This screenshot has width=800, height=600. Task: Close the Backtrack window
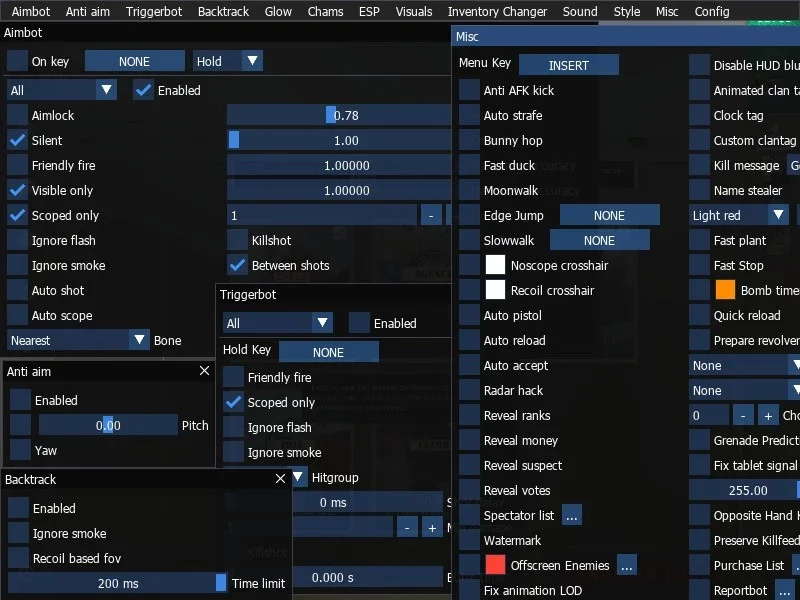(x=280, y=479)
